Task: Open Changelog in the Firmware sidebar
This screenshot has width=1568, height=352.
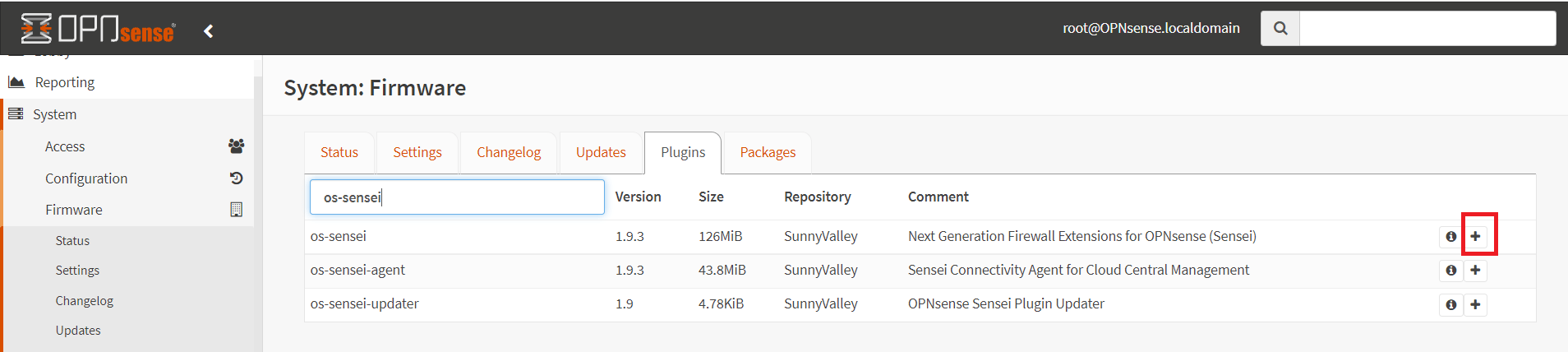Action: [85, 301]
